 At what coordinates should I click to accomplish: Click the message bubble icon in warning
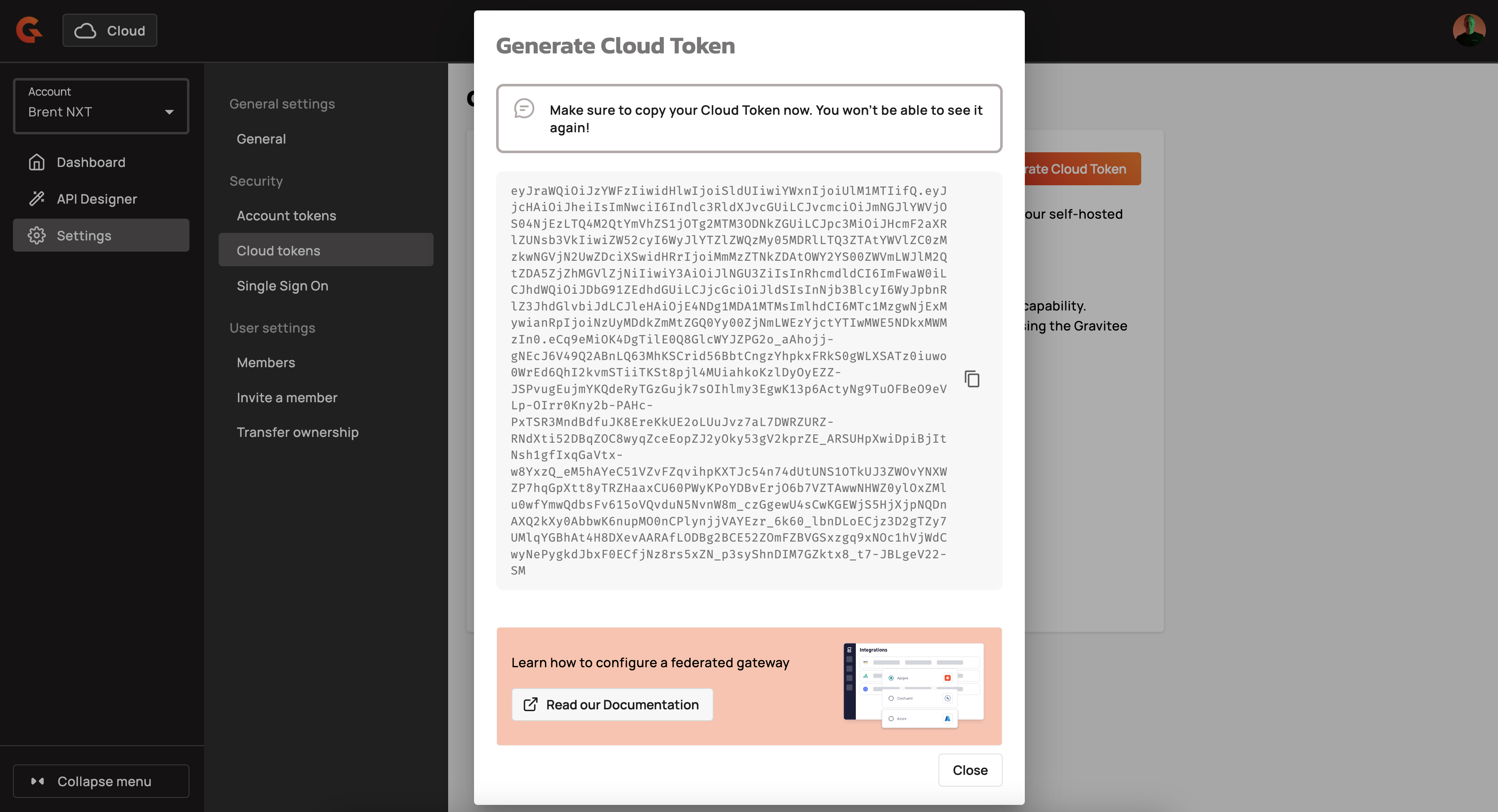point(524,109)
